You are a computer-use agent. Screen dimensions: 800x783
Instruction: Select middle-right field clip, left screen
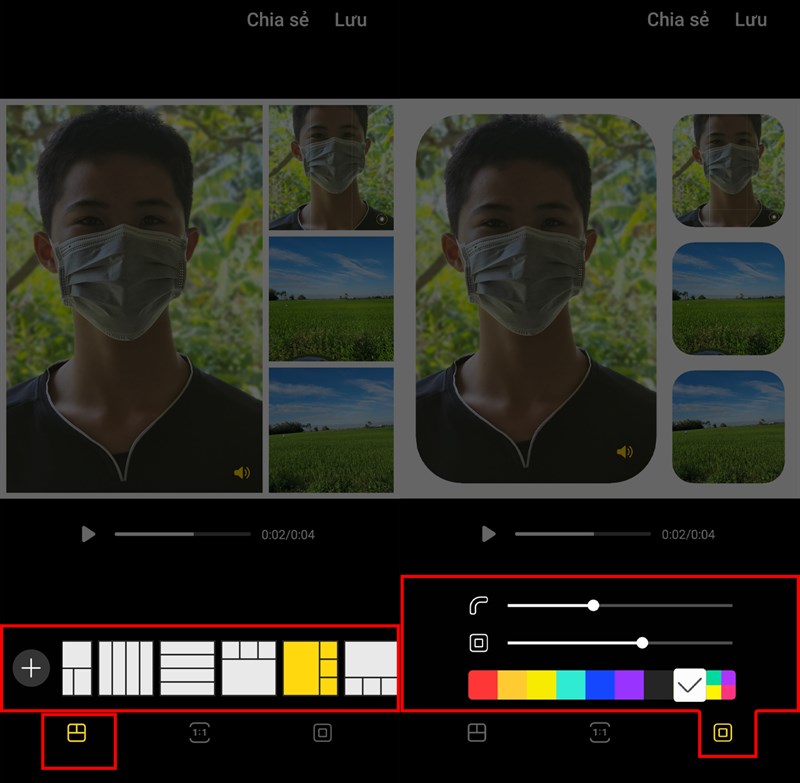click(331, 299)
